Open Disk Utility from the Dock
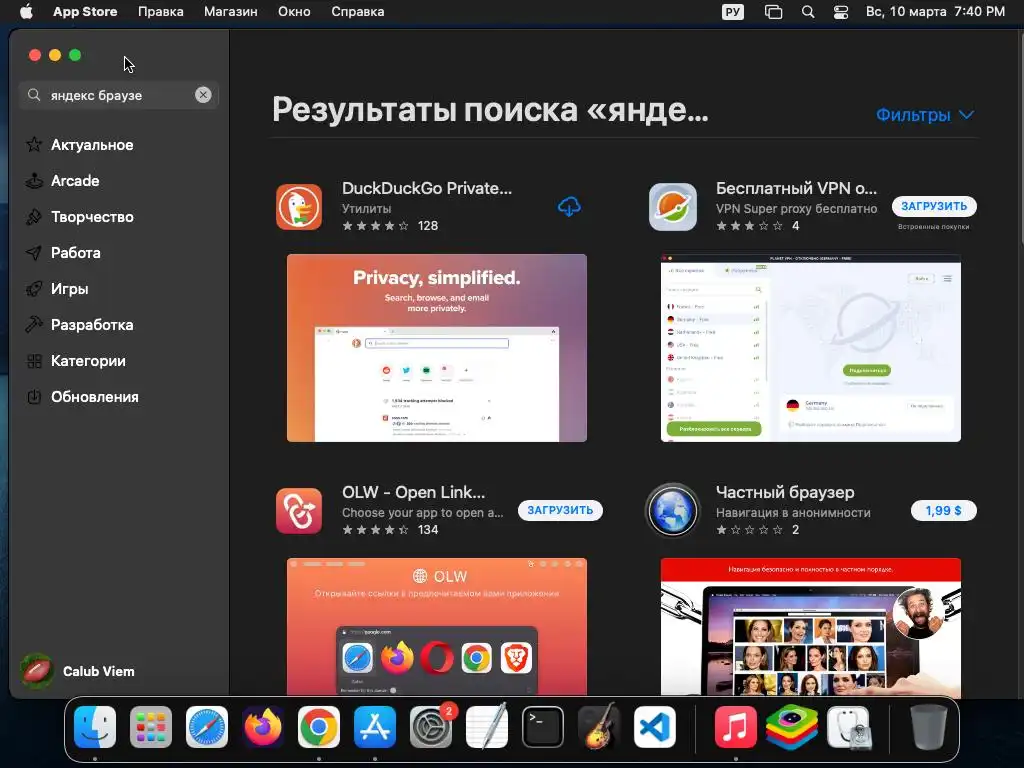The height and width of the screenshot is (768, 1024). (848, 727)
